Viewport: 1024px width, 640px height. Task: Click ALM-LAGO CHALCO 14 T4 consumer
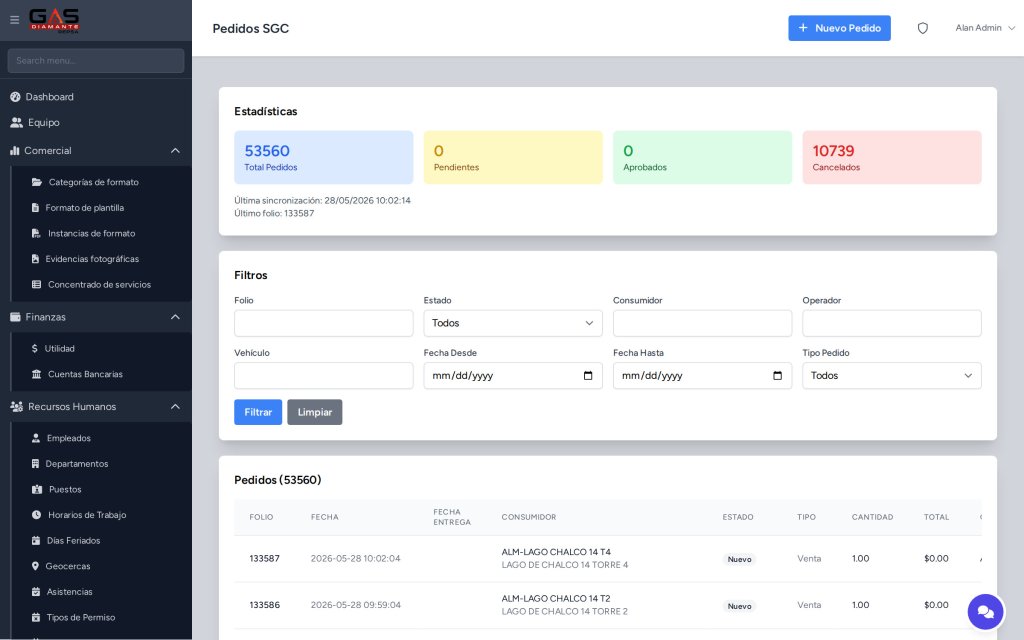click(x=556, y=552)
